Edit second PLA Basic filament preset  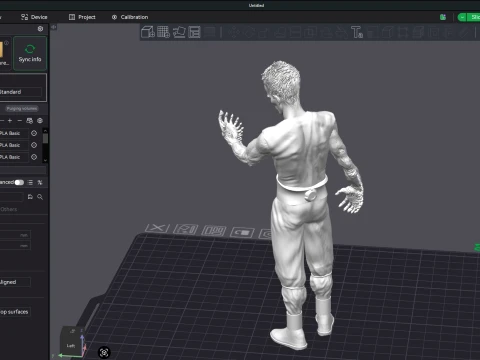click(x=34, y=145)
